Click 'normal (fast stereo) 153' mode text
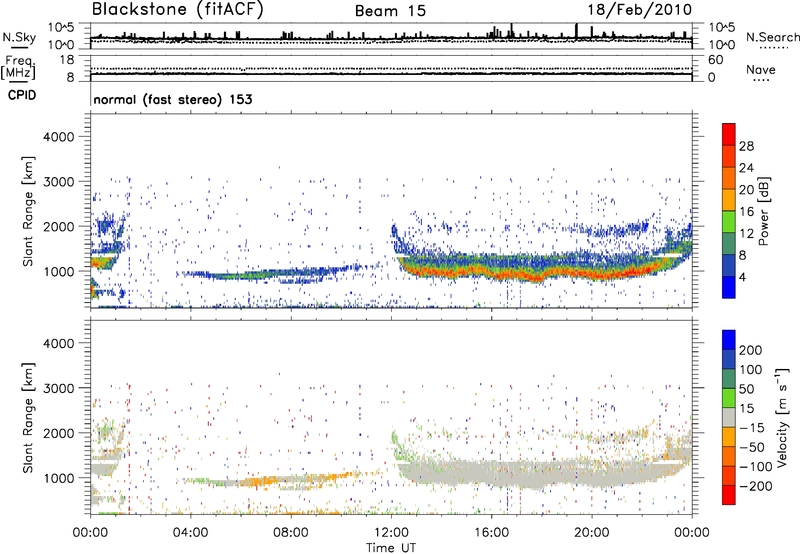Image resolution: width=800 pixels, height=554 pixels. tap(172, 99)
